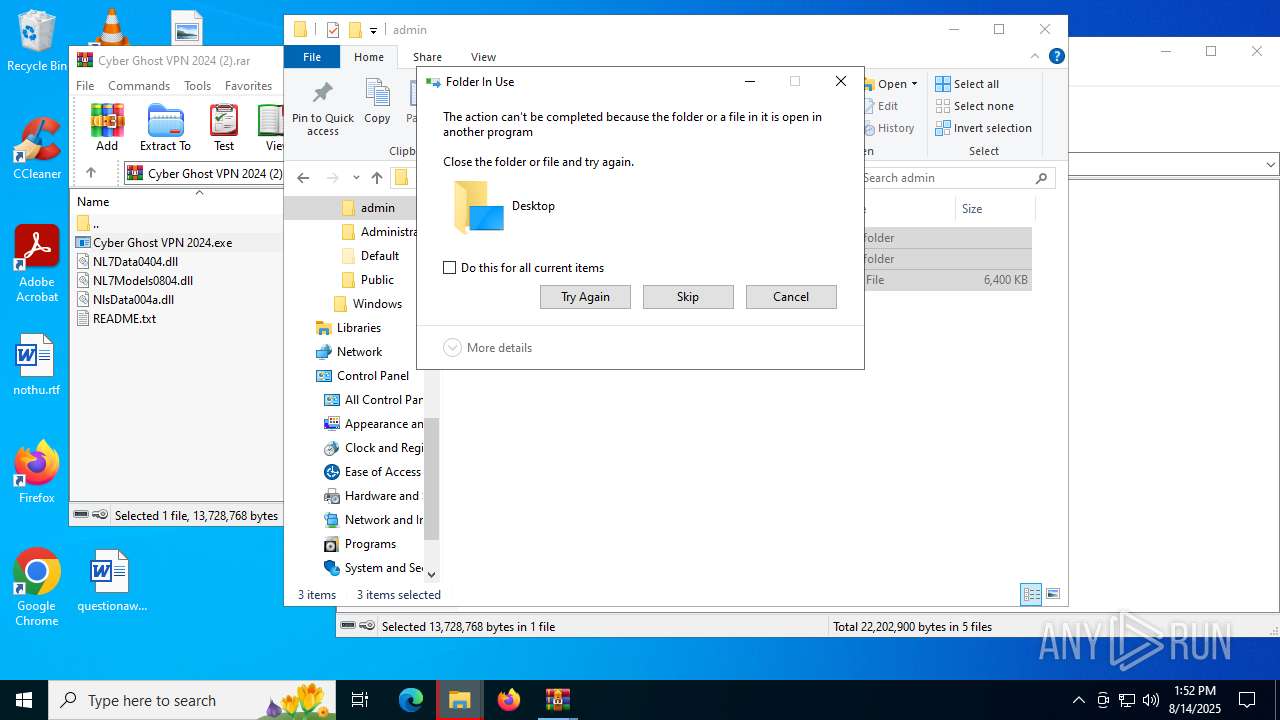Click the Skip button

(x=688, y=297)
